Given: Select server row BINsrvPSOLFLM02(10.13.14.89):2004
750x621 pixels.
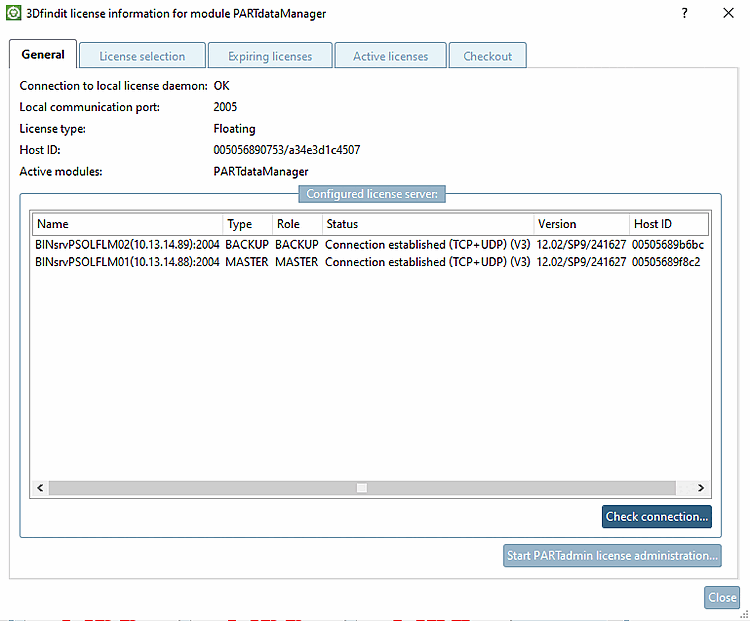Looking at the screenshot, I should 370,244.
